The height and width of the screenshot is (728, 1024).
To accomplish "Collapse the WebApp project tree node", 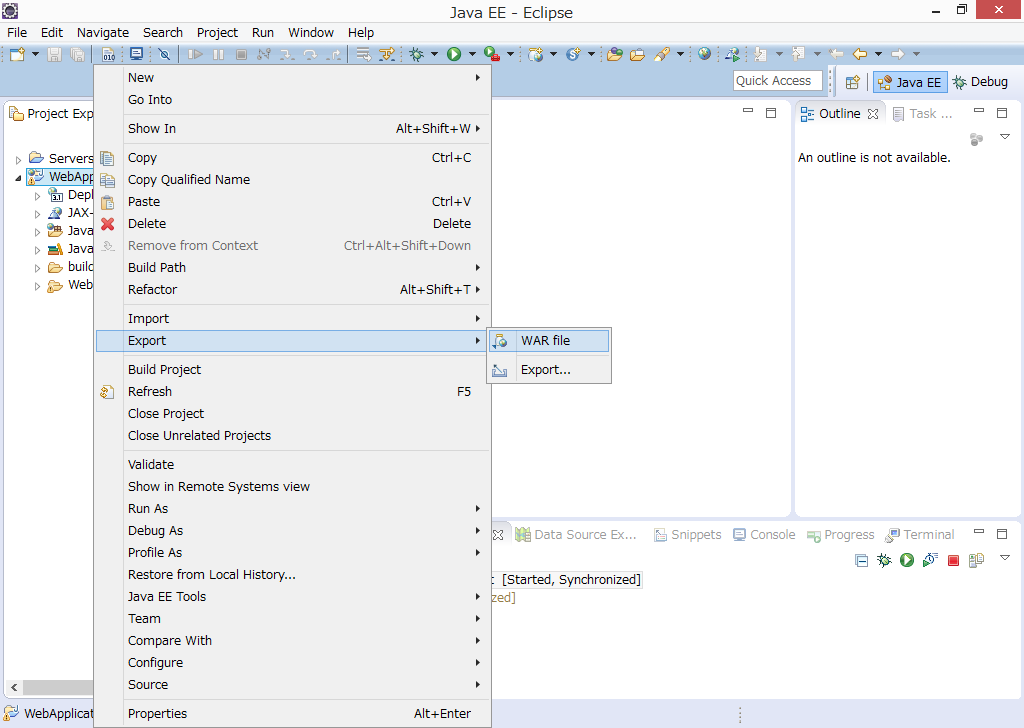I will click(18, 178).
